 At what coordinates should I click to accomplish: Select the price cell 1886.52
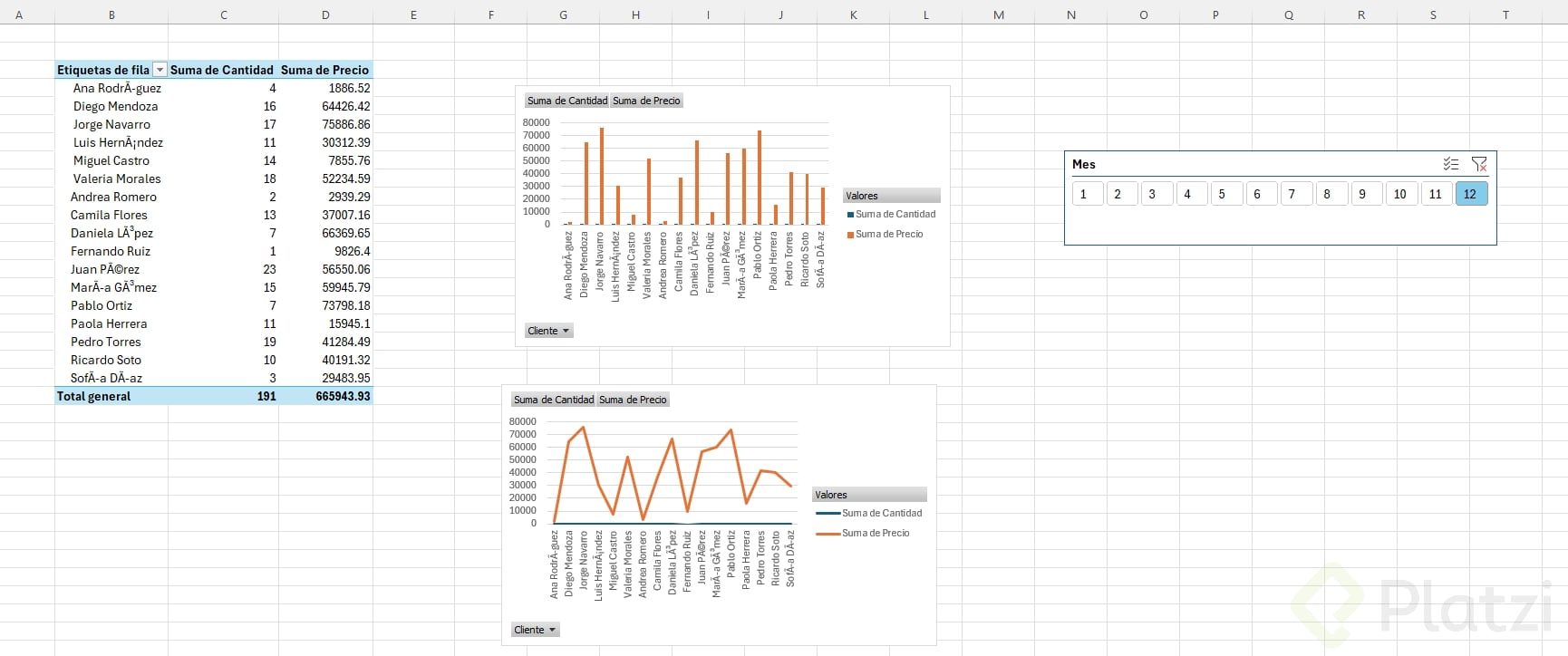(x=325, y=88)
